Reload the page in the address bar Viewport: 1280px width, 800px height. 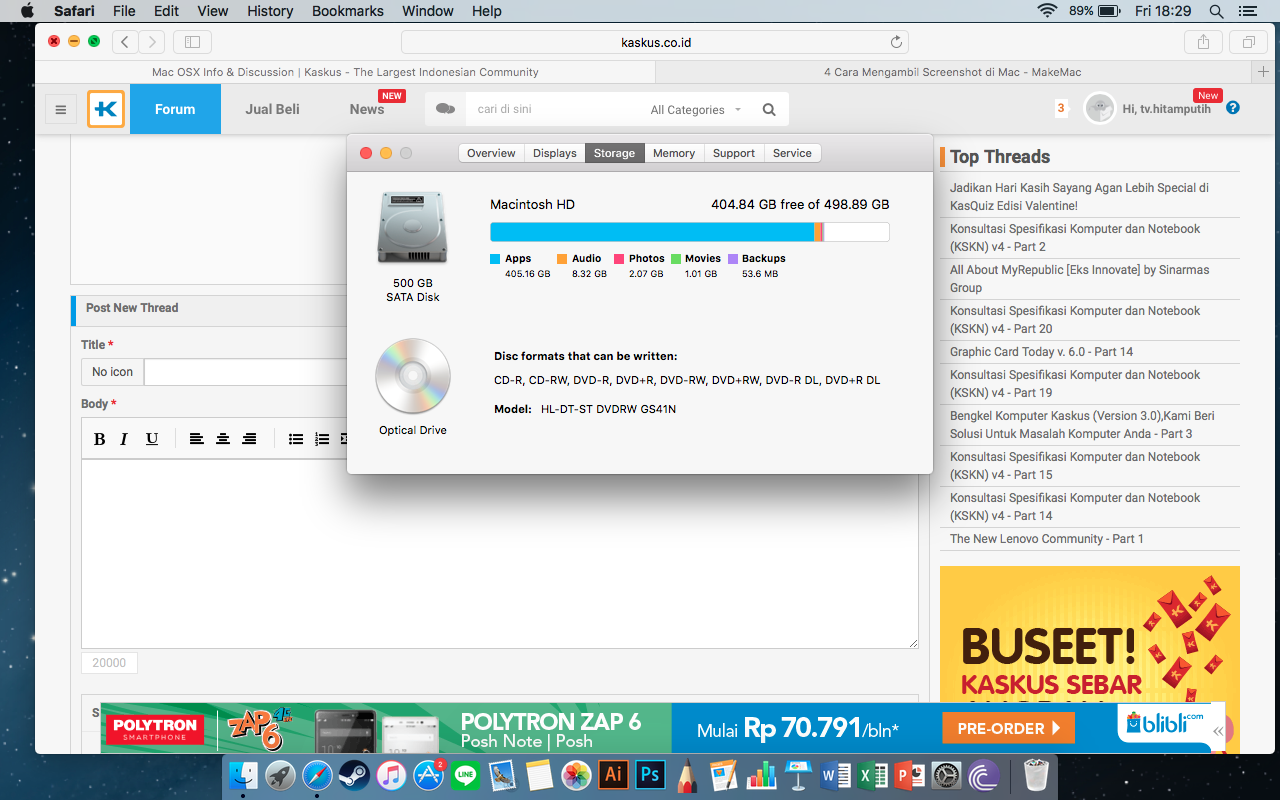pyautogui.click(x=896, y=42)
